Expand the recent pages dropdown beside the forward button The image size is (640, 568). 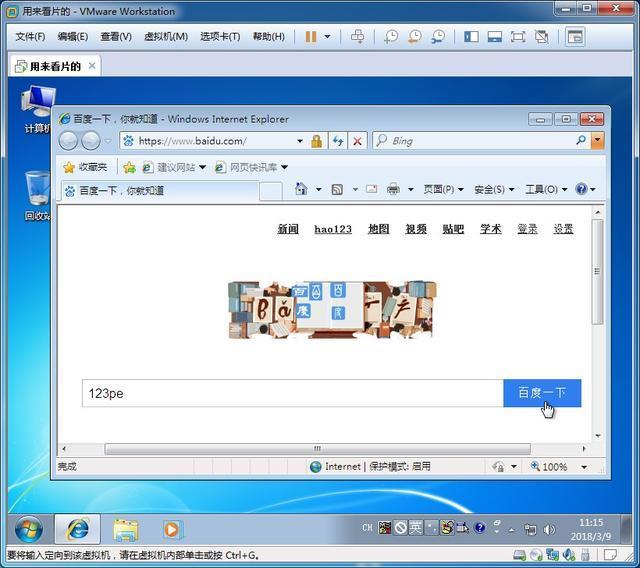108,141
